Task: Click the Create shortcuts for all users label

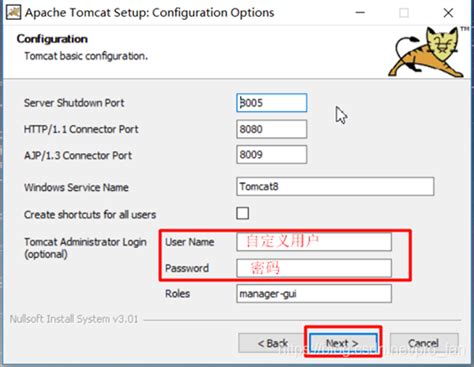Action: coord(90,215)
